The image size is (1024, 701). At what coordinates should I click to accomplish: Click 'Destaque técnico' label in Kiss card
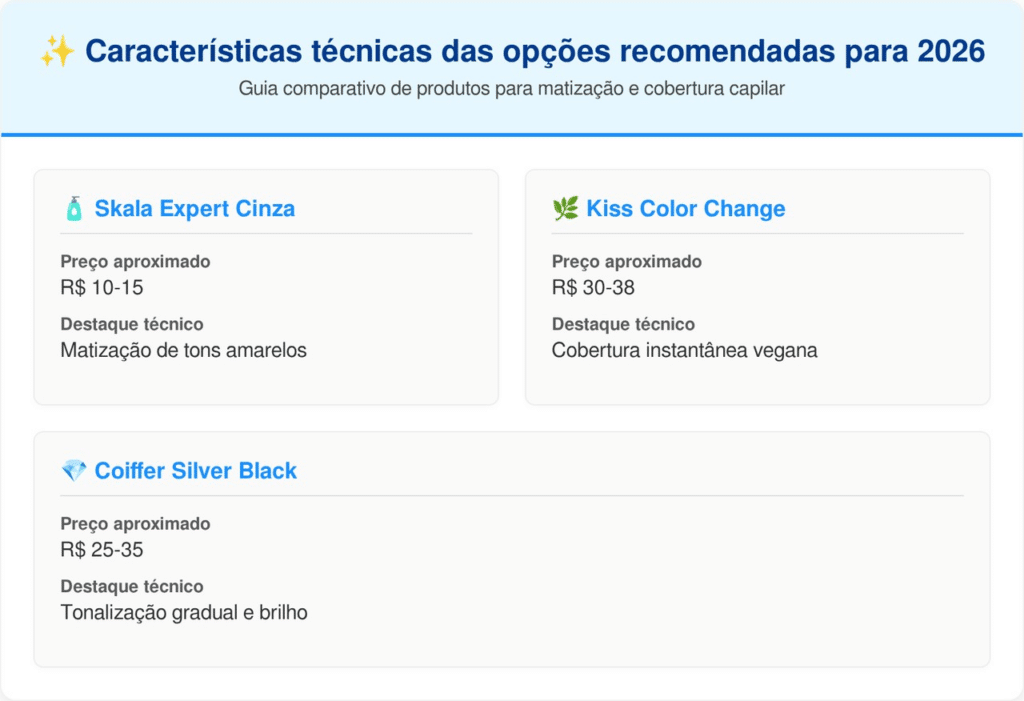pos(623,324)
